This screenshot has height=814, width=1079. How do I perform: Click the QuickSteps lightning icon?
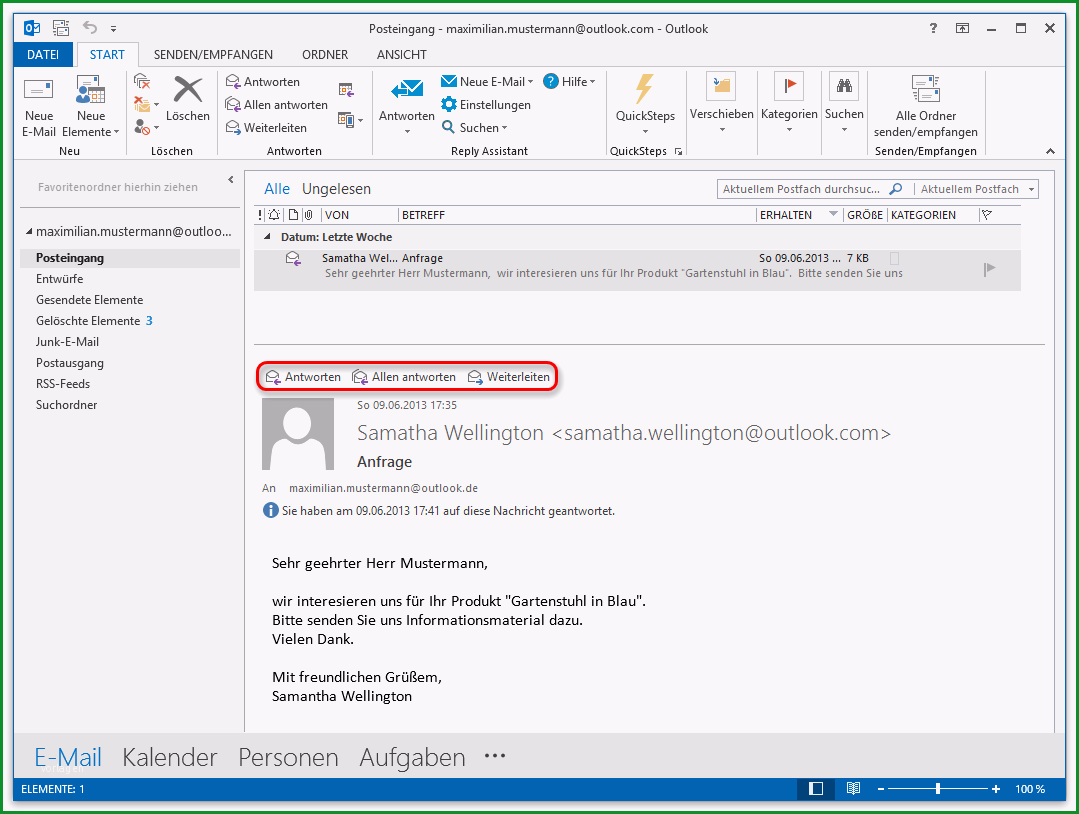645,89
